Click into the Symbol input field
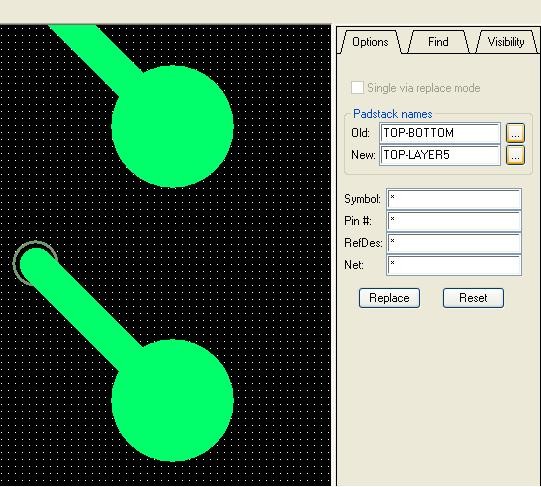 pyautogui.click(x=454, y=199)
